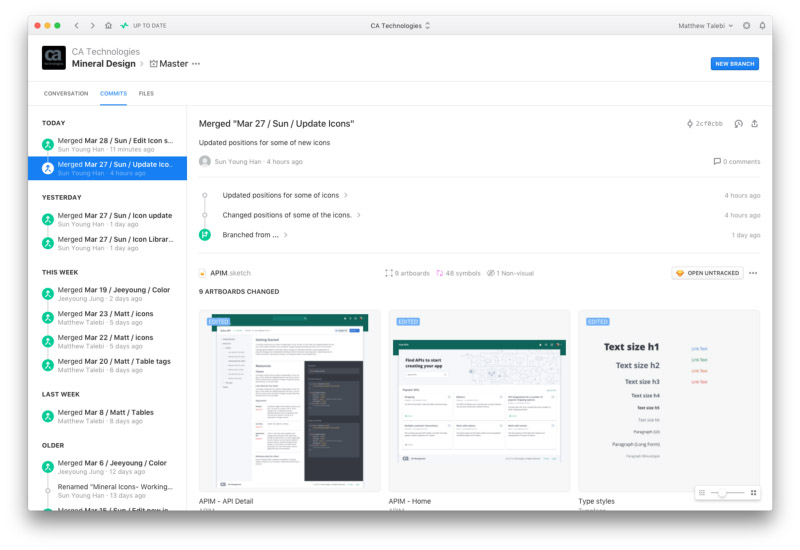Click the 9 artboards indicator
800x550 pixels.
tap(407, 273)
